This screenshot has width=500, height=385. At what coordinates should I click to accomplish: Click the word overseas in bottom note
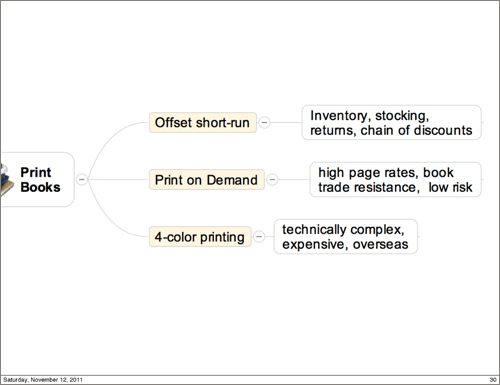[380, 245]
